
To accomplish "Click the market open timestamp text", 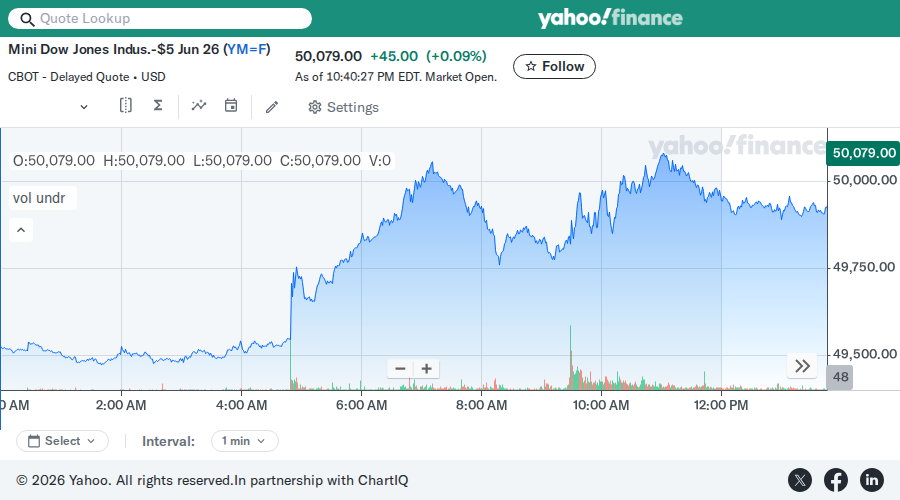I will 396,77.
